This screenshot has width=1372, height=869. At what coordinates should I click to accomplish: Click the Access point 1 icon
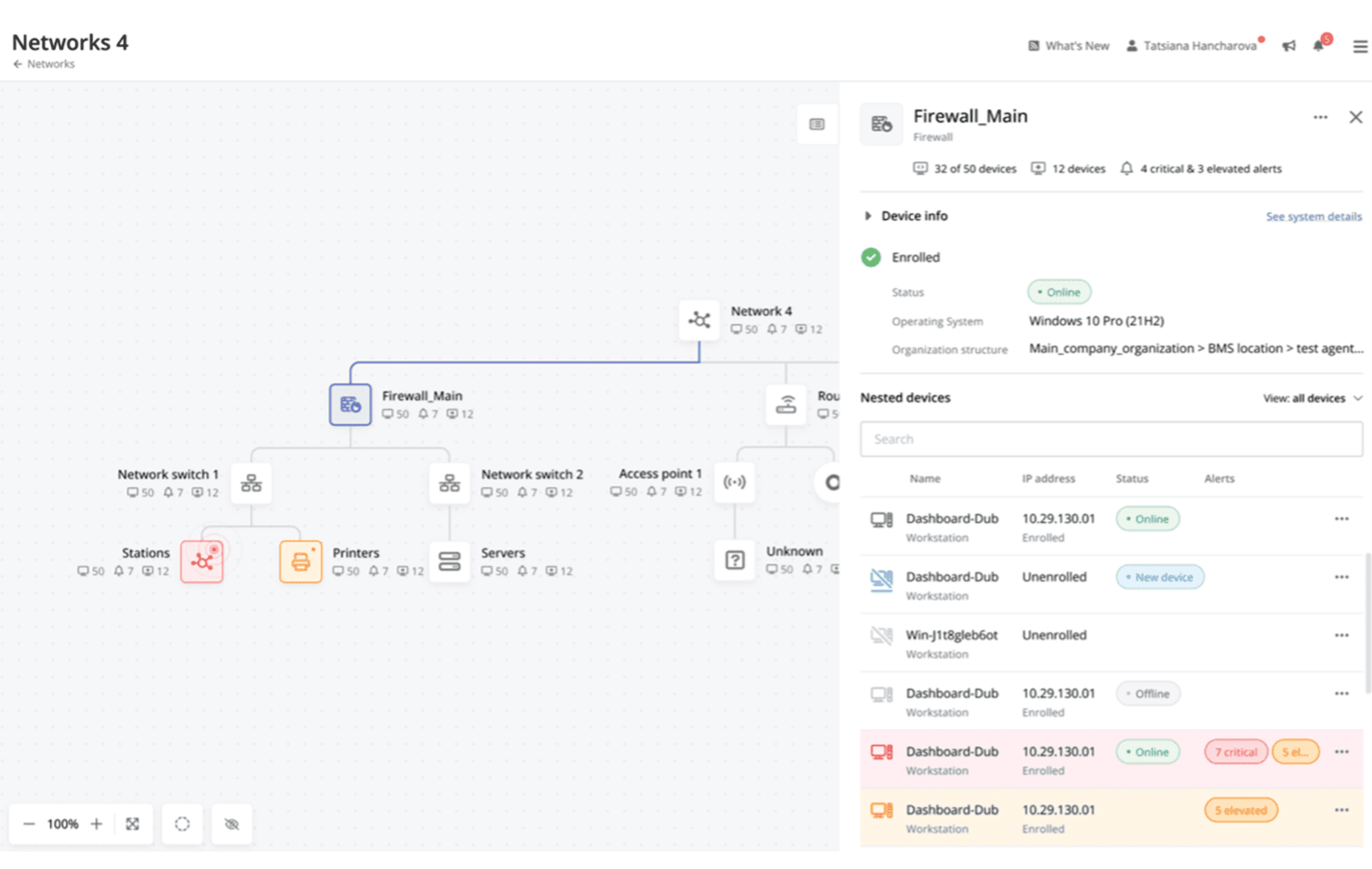(x=734, y=482)
